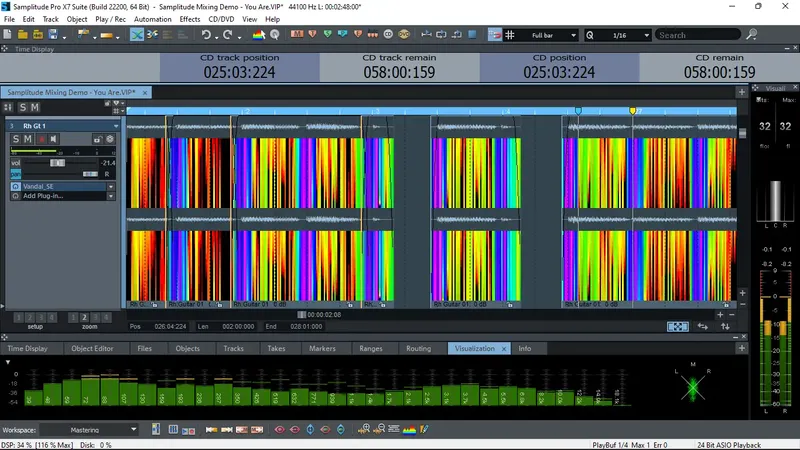Viewport: 800px width, 450px height.
Task: Solo the Rh Gt 1 track
Action: (x=16, y=139)
